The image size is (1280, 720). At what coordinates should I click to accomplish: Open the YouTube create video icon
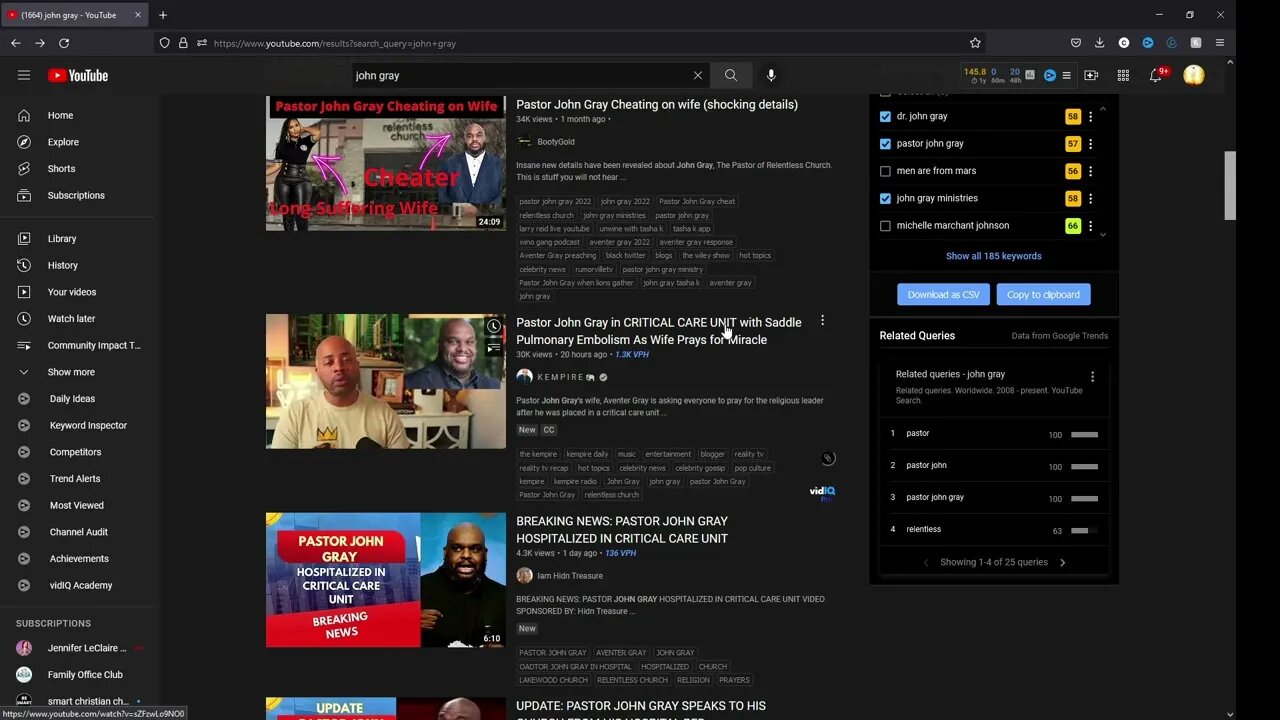click(x=1091, y=75)
